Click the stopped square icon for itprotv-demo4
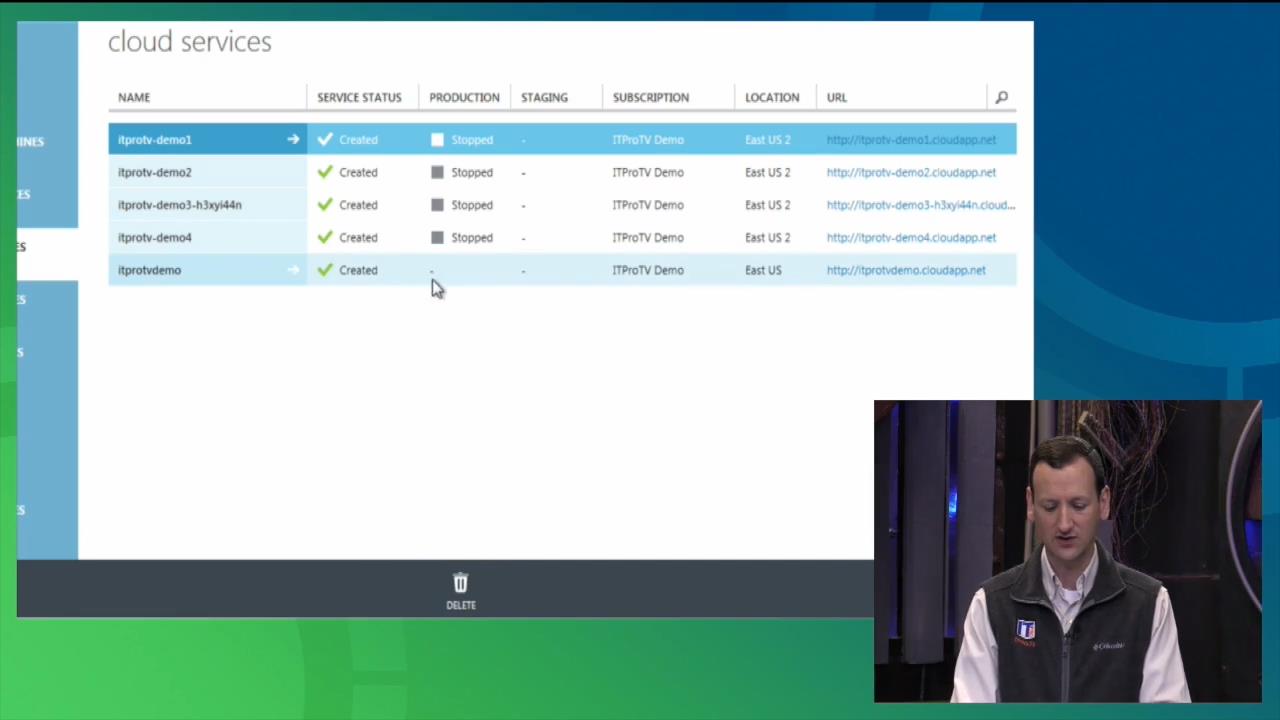Viewport: 1280px width, 720px height. (437, 237)
